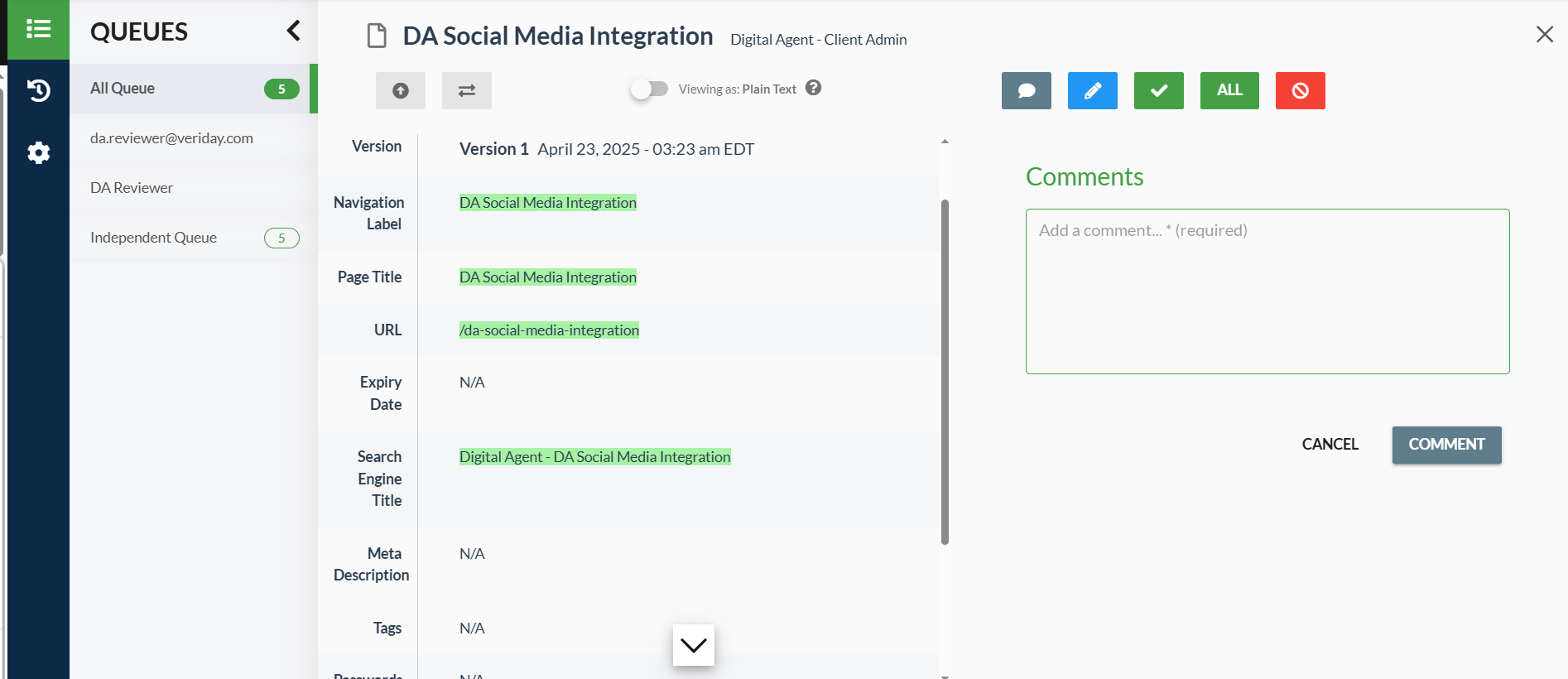Click the CANCEL button
The image size is (1568, 679).
point(1330,445)
